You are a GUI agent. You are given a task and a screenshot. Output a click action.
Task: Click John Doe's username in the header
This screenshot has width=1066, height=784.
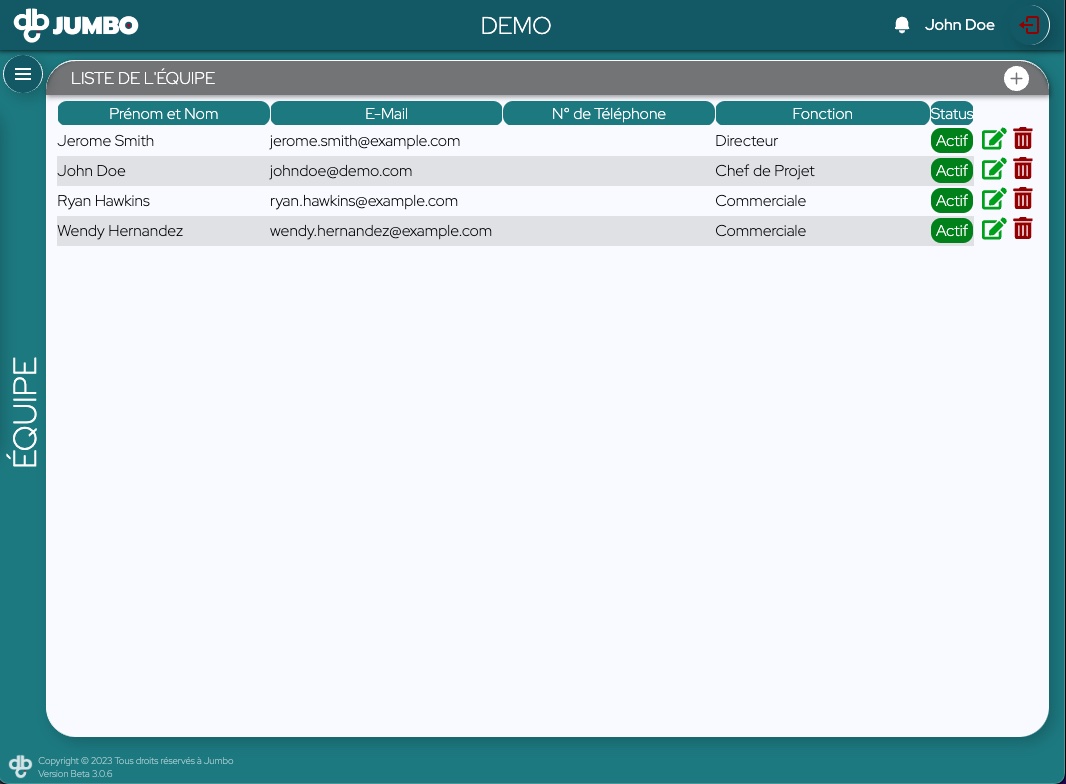point(959,25)
